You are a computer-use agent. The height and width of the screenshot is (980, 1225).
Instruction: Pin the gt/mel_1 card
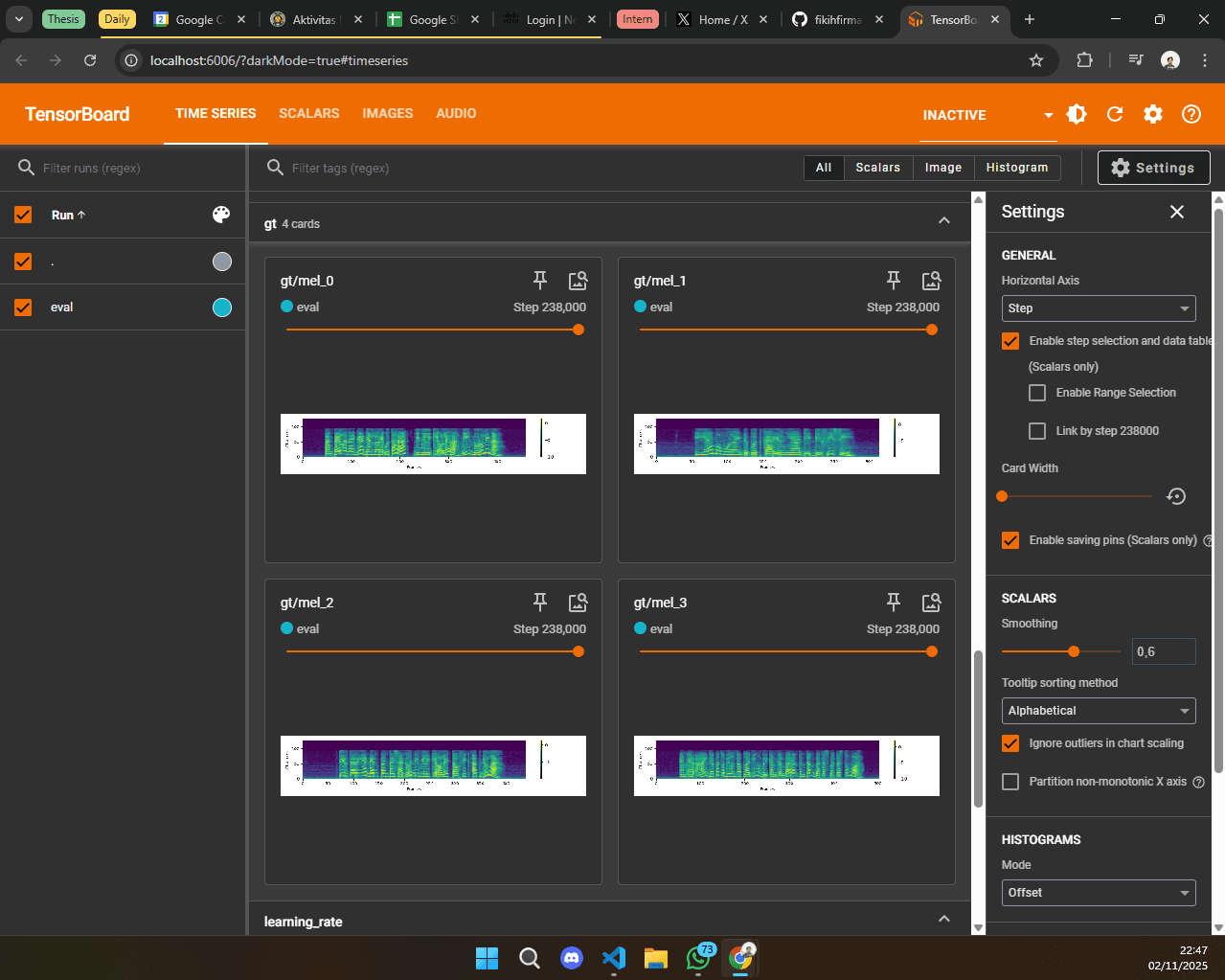[x=894, y=281]
